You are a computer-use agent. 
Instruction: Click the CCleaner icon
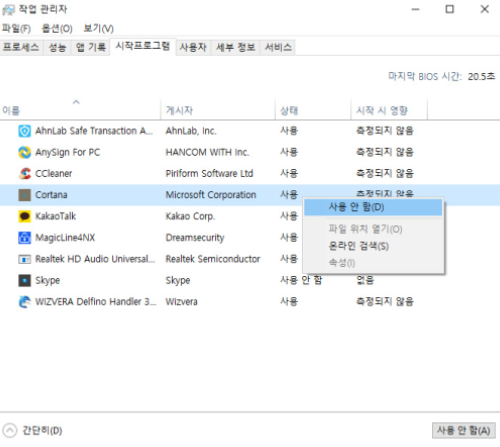(x=24, y=174)
